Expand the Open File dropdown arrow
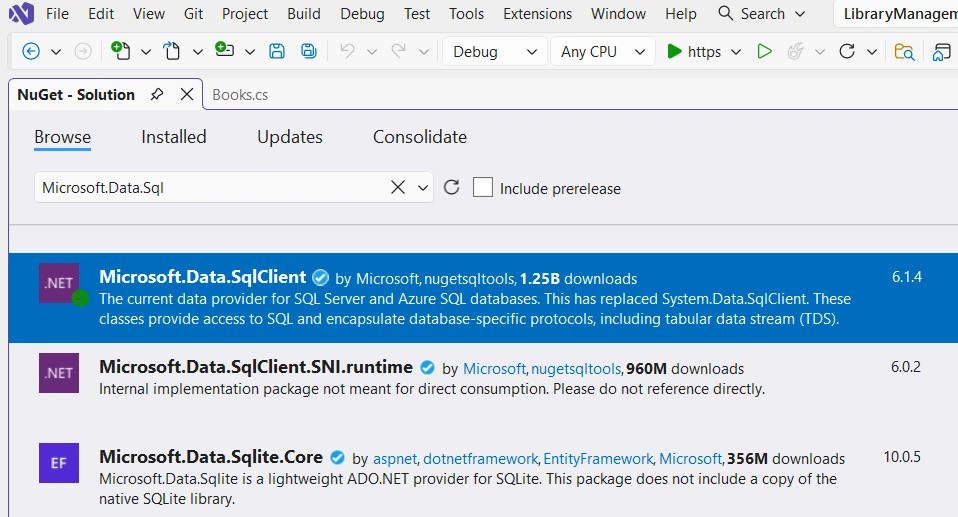 (x=197, y=52)
